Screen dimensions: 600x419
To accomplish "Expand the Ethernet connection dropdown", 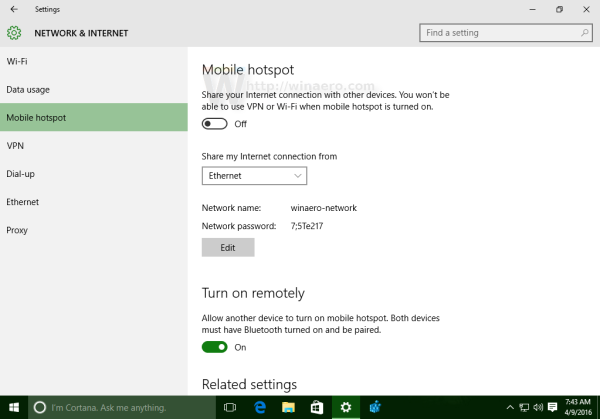I will [254, 176].
